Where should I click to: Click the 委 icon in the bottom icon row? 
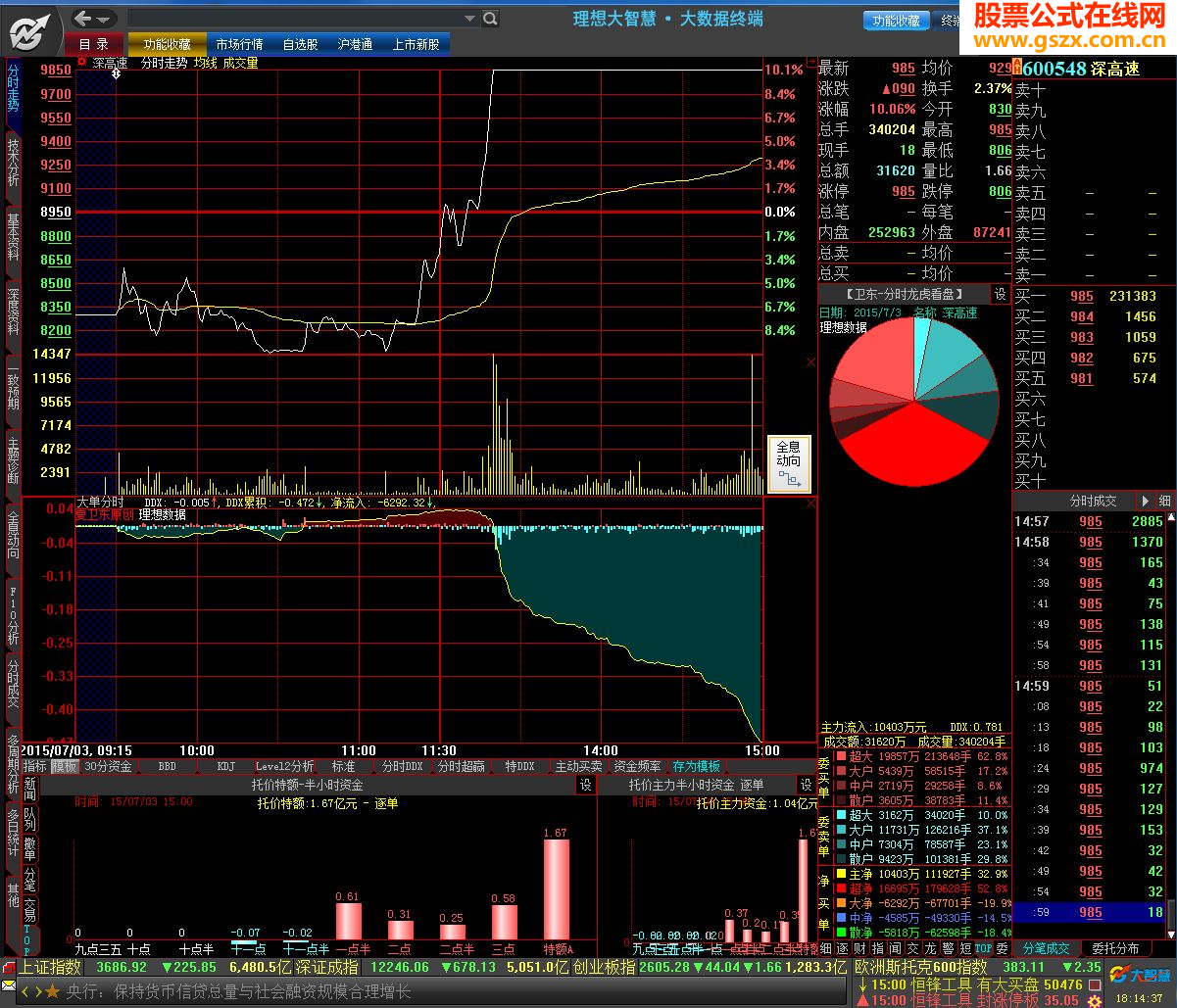1003,948
